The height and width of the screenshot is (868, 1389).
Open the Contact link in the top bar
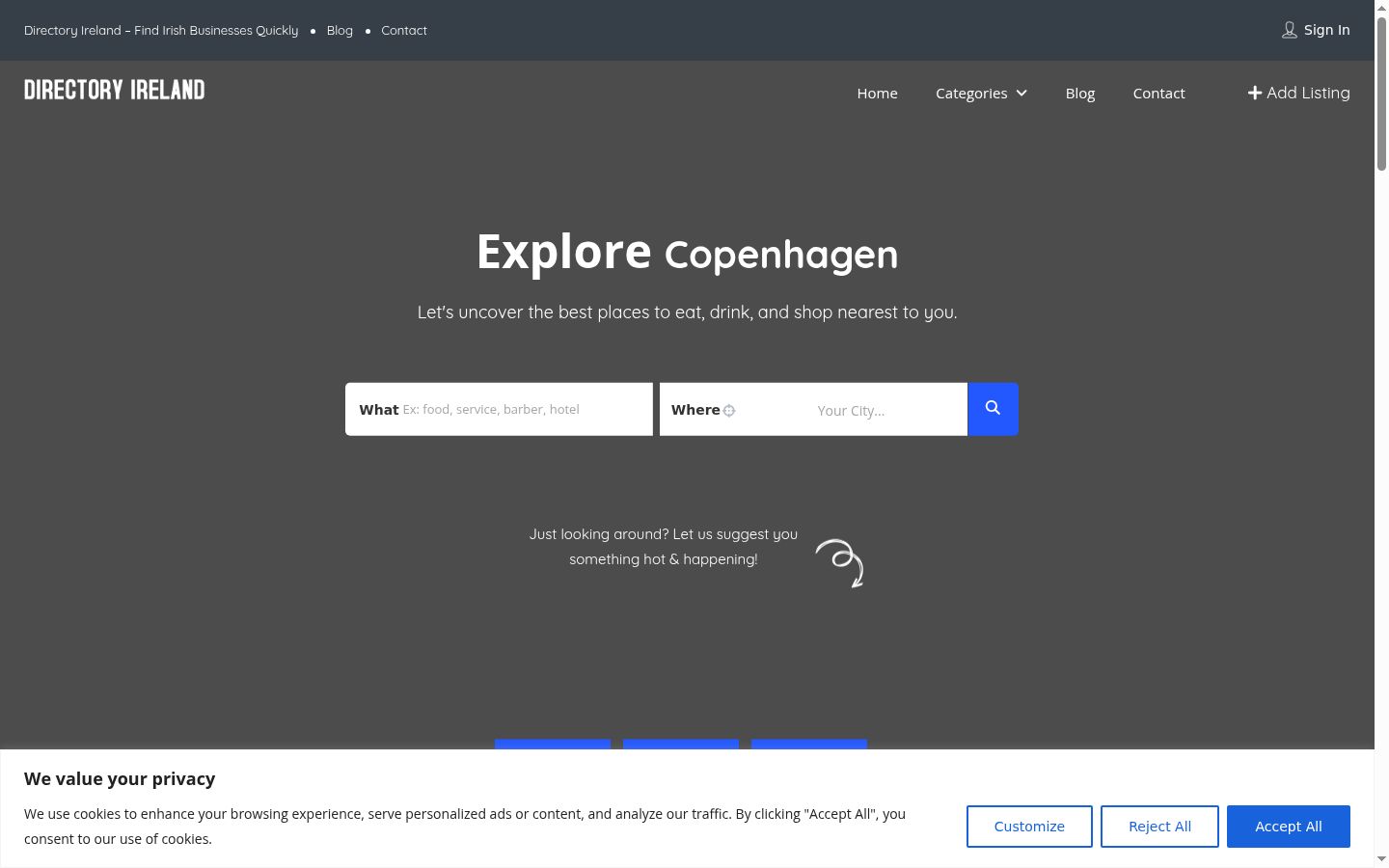point(404,30)
